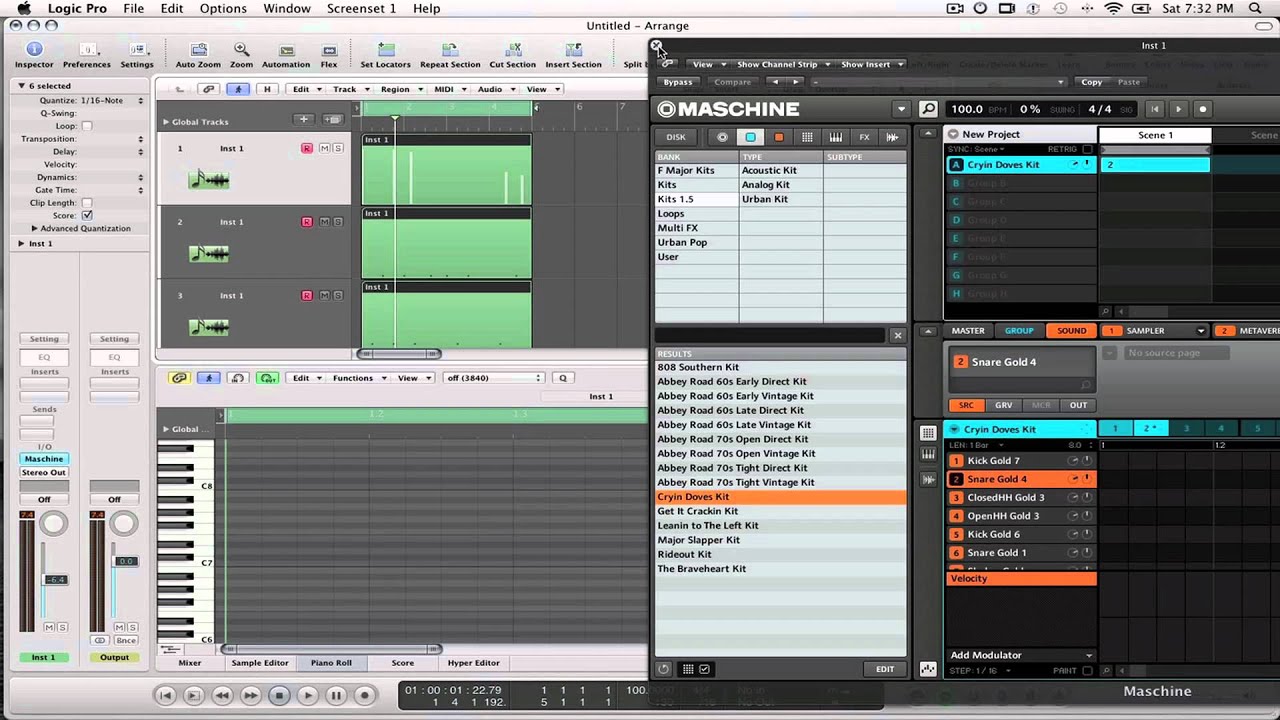Click the Duplicate Track button beside plus
The height and width of the screenshot is (720, 1280).
pyautogui.click(x=333, y=120)
